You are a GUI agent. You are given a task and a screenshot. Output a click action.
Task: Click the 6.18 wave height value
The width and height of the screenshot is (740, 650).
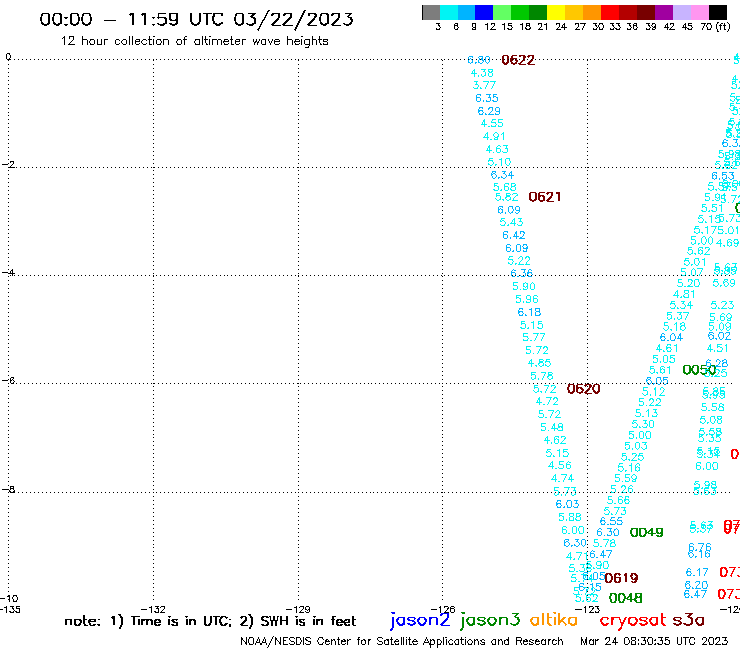click(x=529, y=312)
